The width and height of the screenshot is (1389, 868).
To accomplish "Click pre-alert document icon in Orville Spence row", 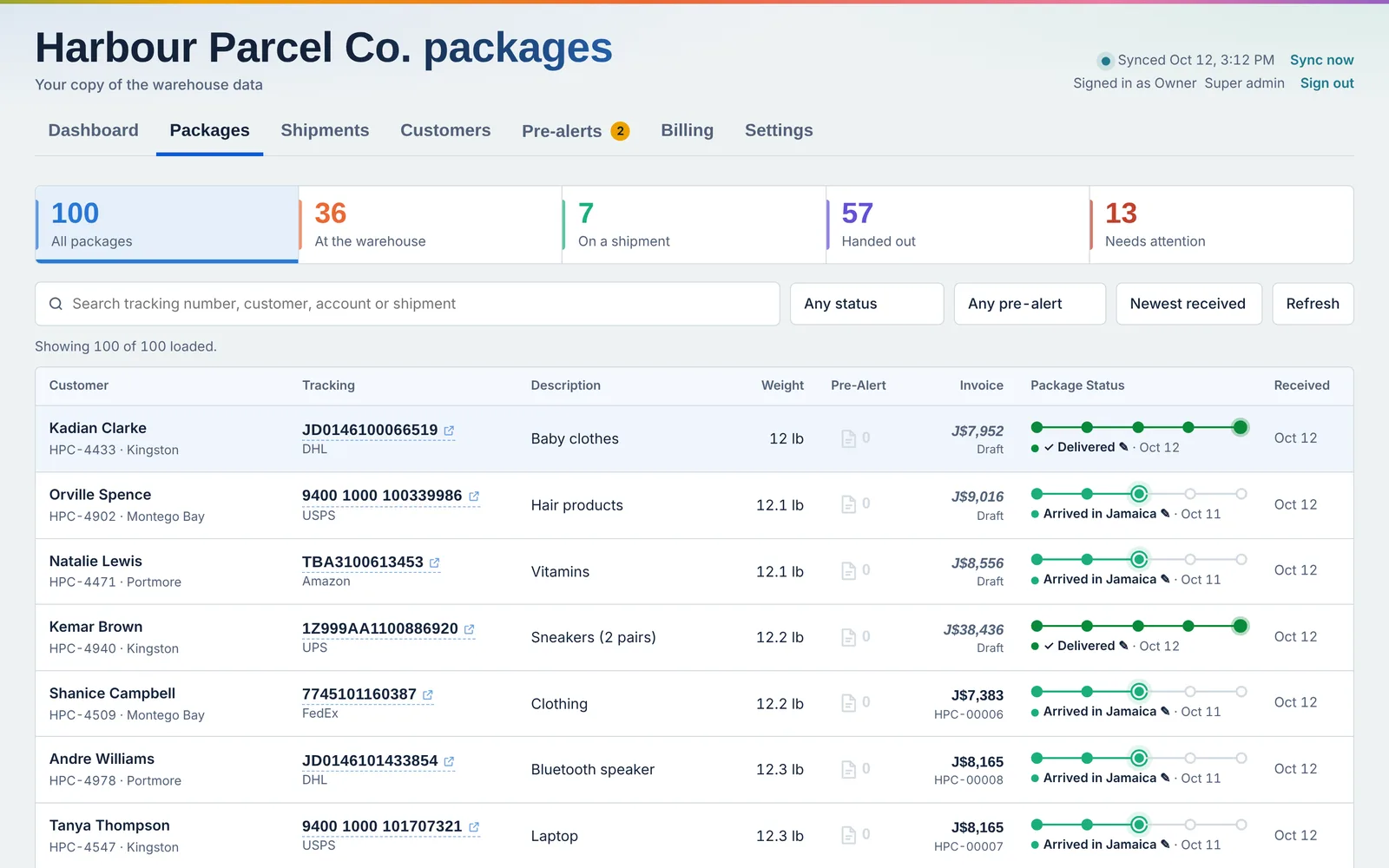I will click(849, 505).
